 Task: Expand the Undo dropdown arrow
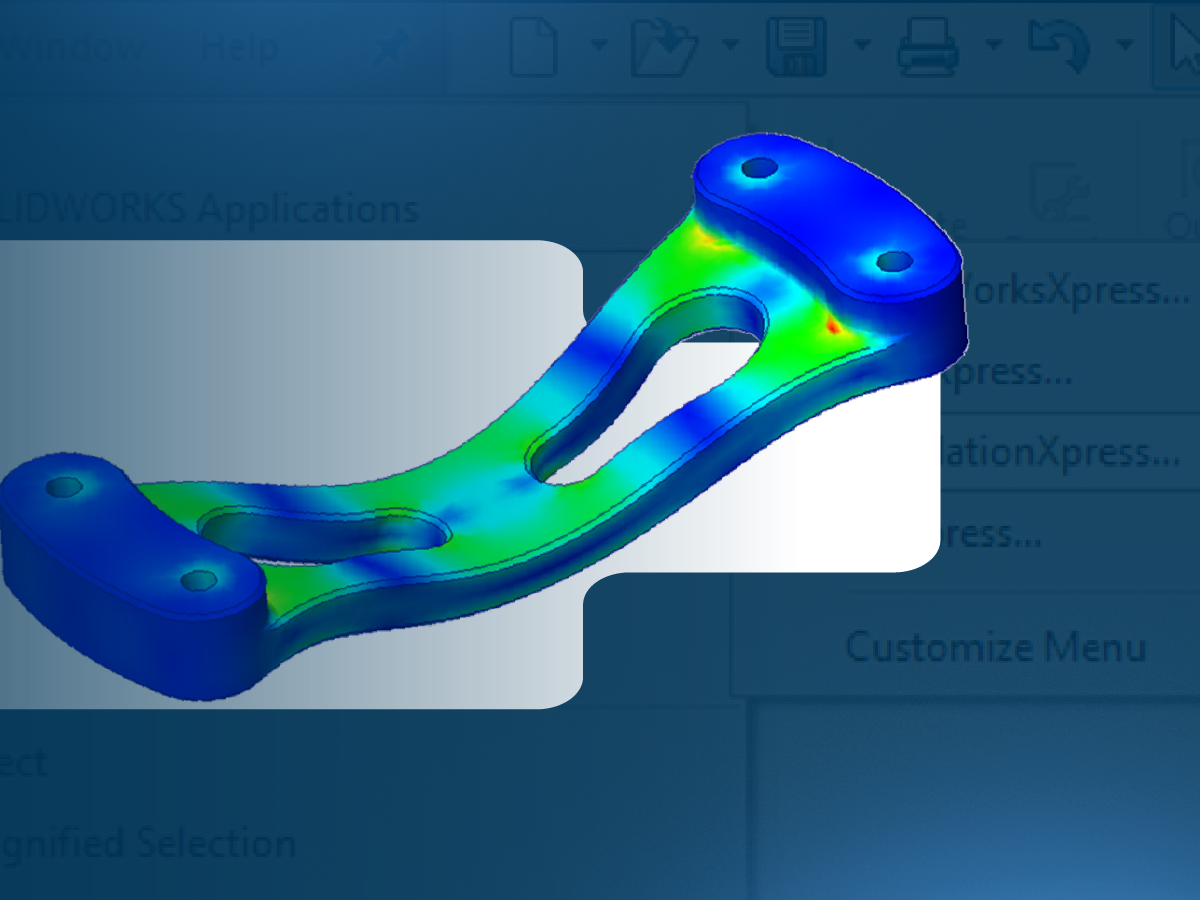pyautogui.click(x=1125, y=46)
